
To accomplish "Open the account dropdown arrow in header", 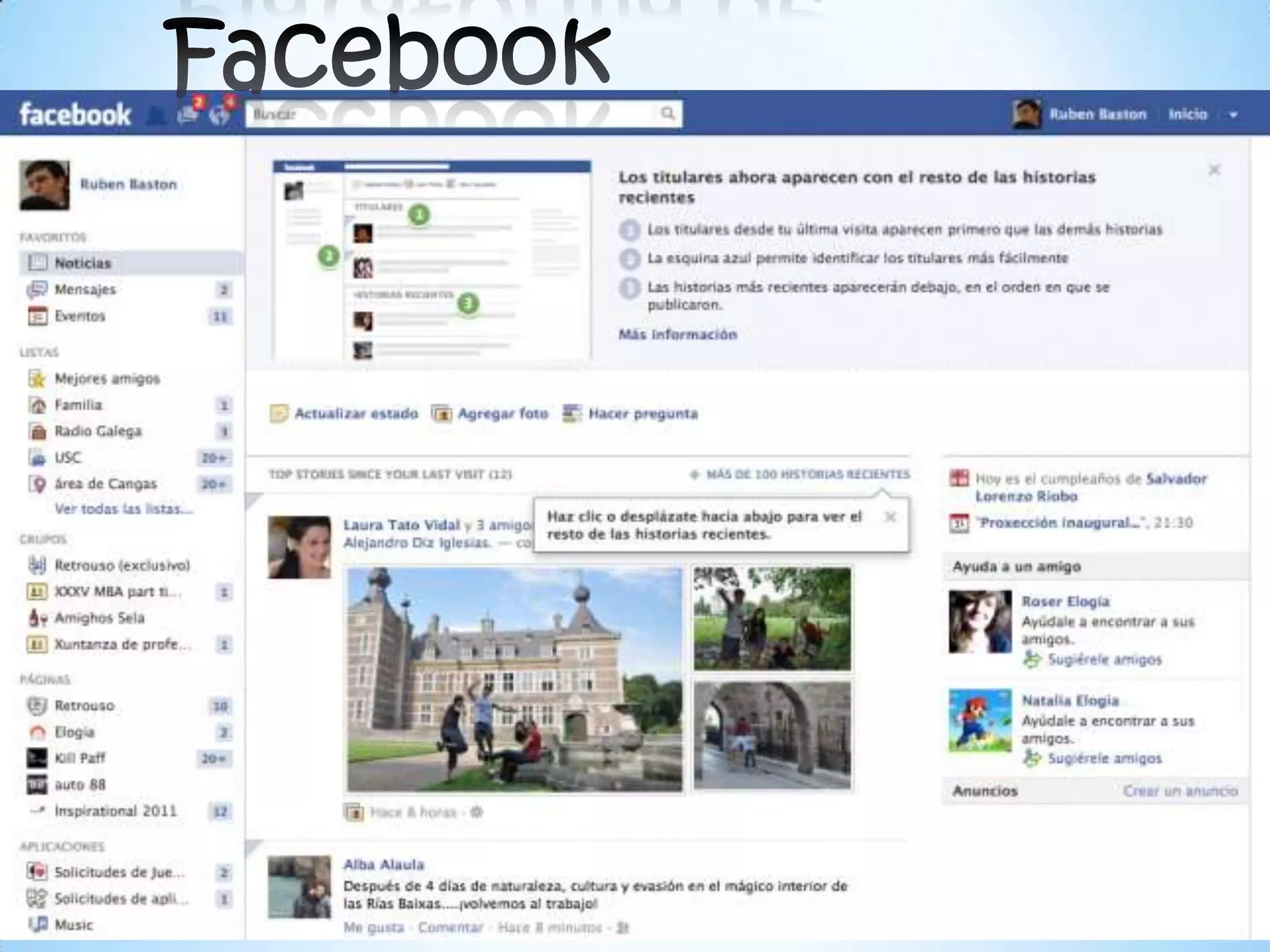I will click(x=1233, y=115).
